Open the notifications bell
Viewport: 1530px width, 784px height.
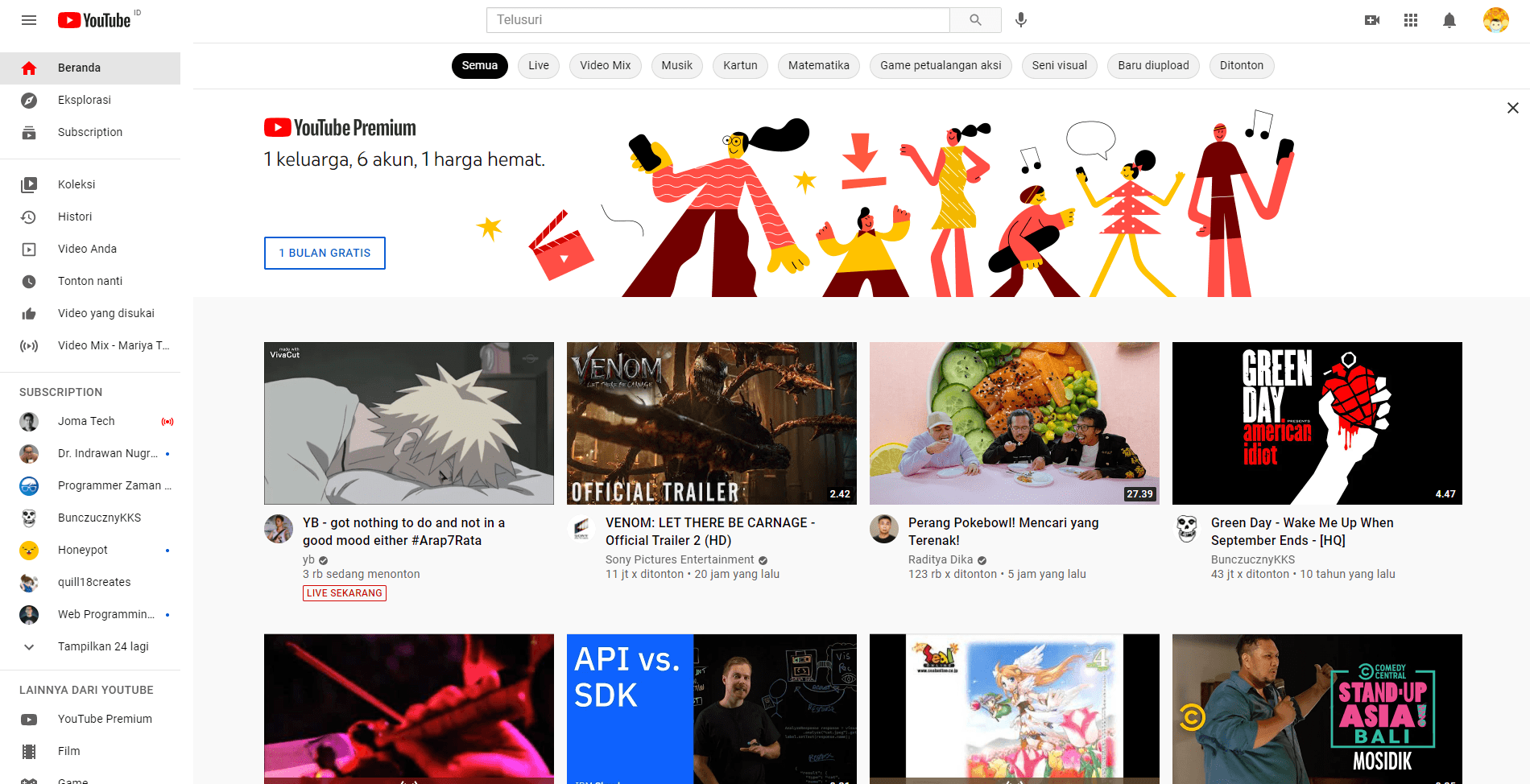click(1449, 20)
